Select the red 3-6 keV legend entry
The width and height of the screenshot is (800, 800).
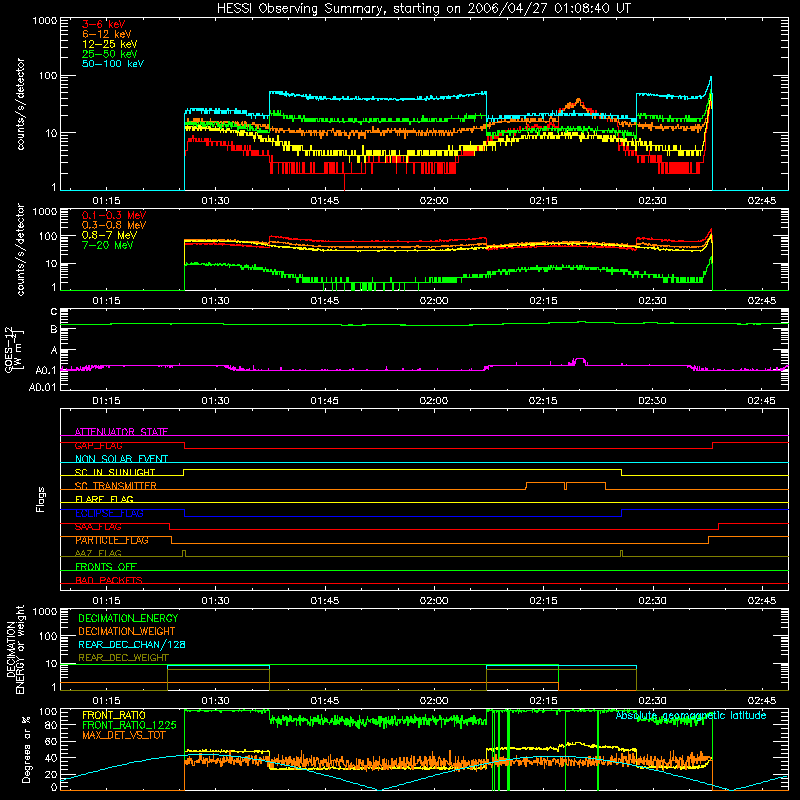[103, 24]
